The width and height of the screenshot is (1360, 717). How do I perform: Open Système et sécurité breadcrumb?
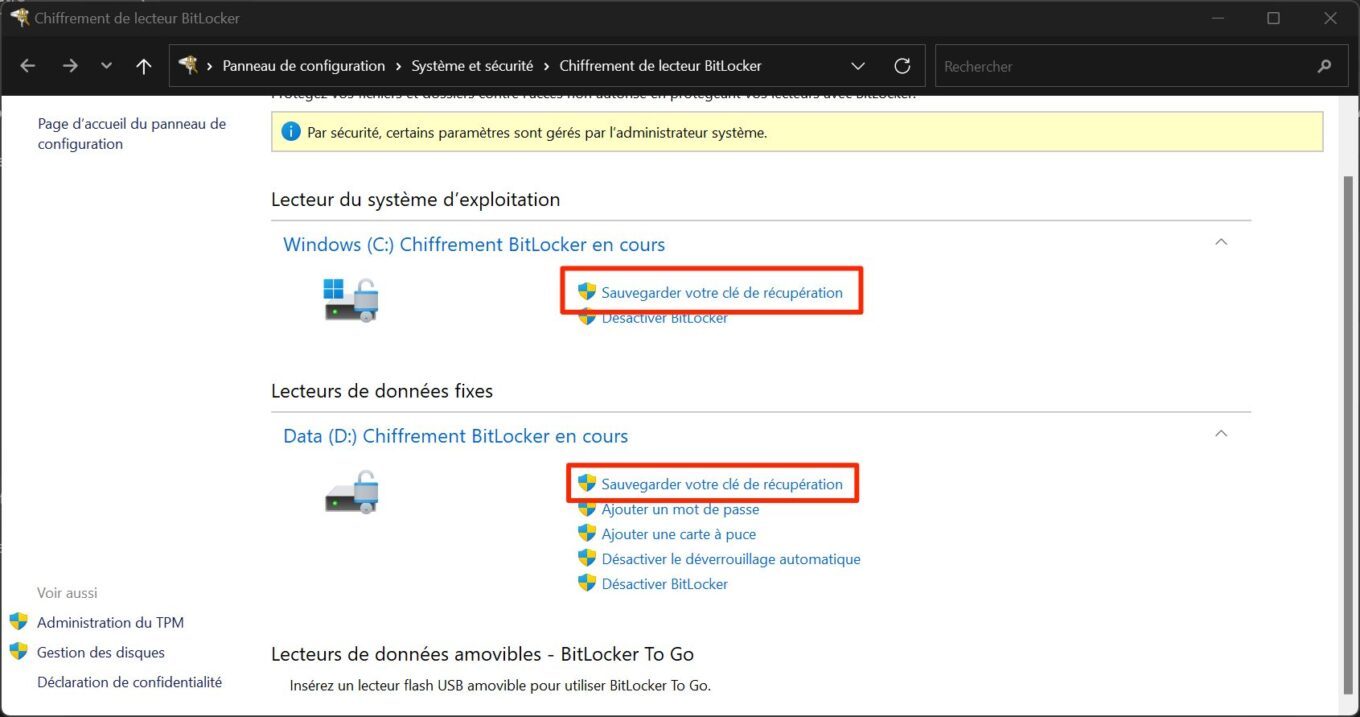tap(472, 66)
